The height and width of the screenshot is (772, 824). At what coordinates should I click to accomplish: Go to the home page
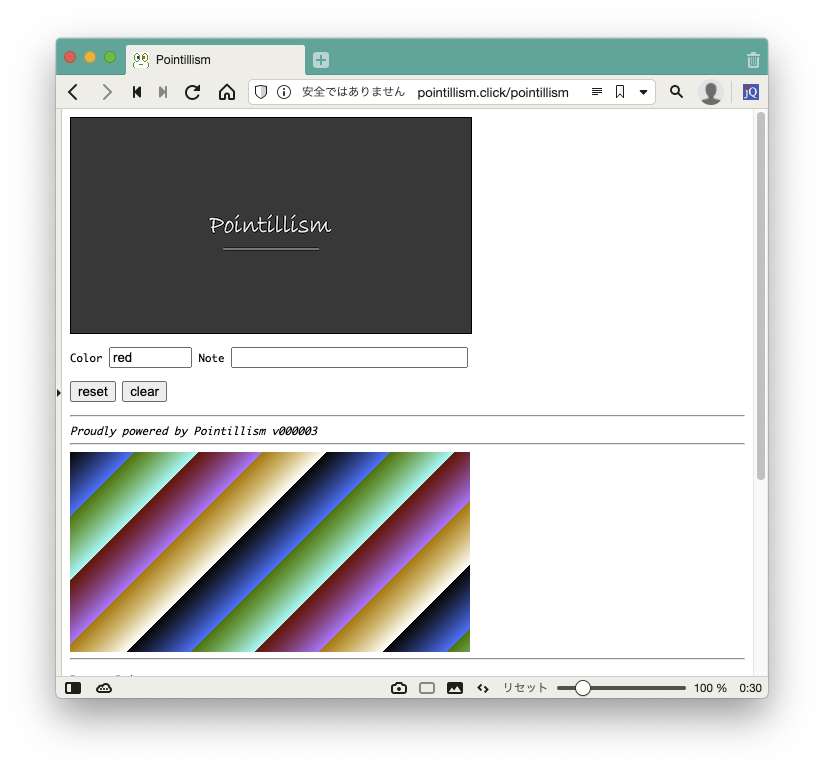pos(227,92)
